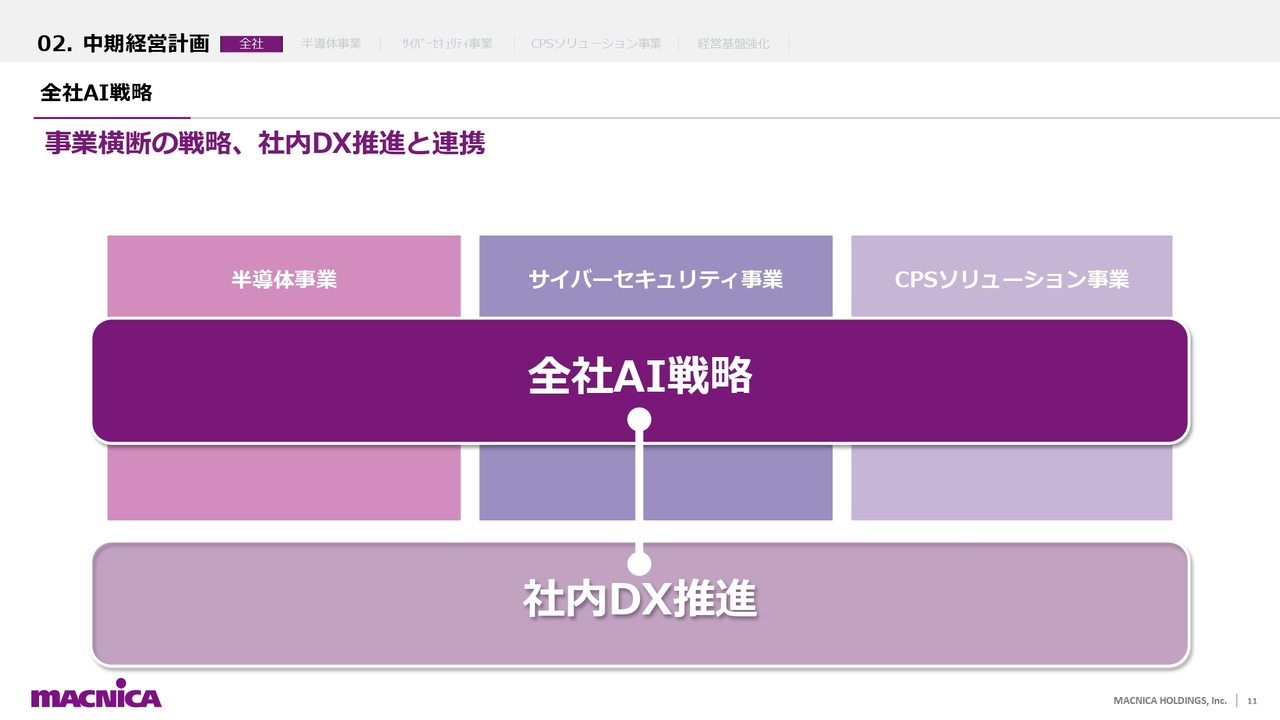
Task: Click the purple subtitle 事業横断の戦略、社内DX推進と連携
Action: pyautogui.click(x=265, y=144)
